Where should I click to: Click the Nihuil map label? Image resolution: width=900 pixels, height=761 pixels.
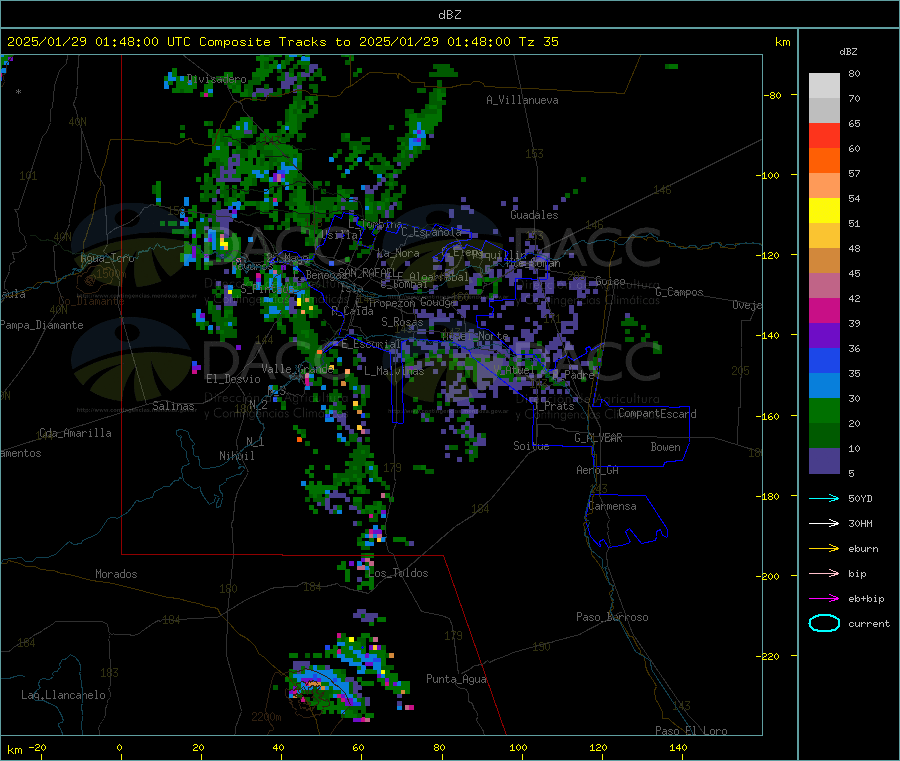(236, 456)
